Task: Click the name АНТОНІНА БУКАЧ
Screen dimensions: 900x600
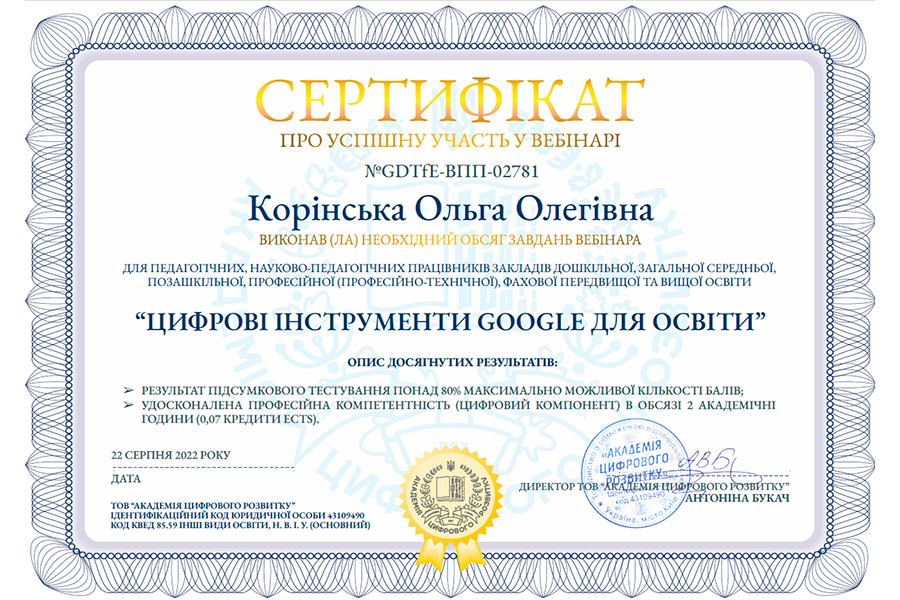Action: (738, 498)
